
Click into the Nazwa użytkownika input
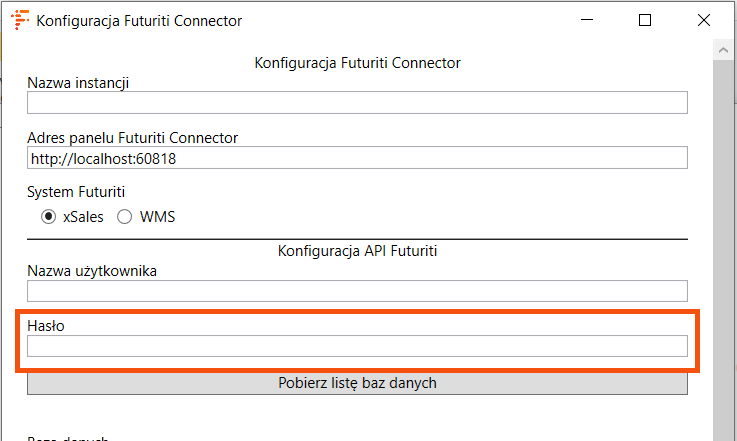(x=357, y=291)
